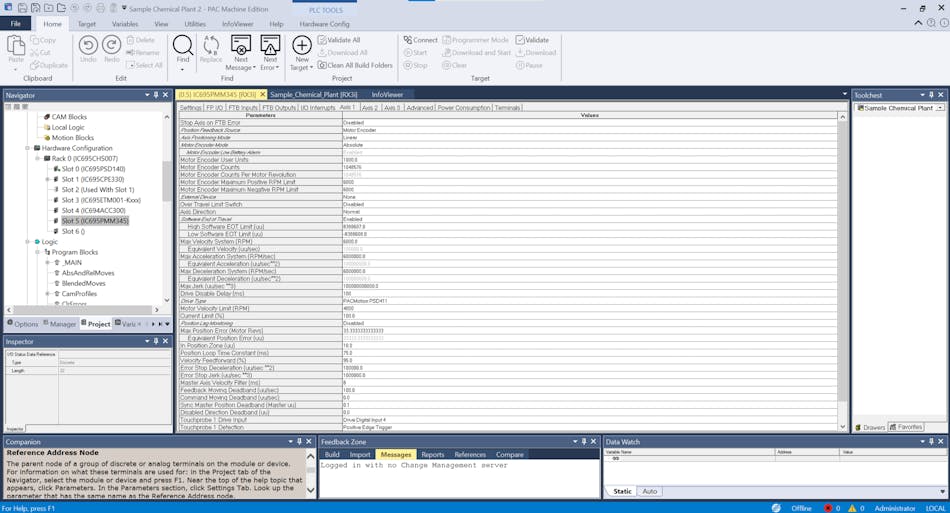The image size is (950, 513).
Task: Open the Hardware Config ribbon tab
Action: [324, 23]
